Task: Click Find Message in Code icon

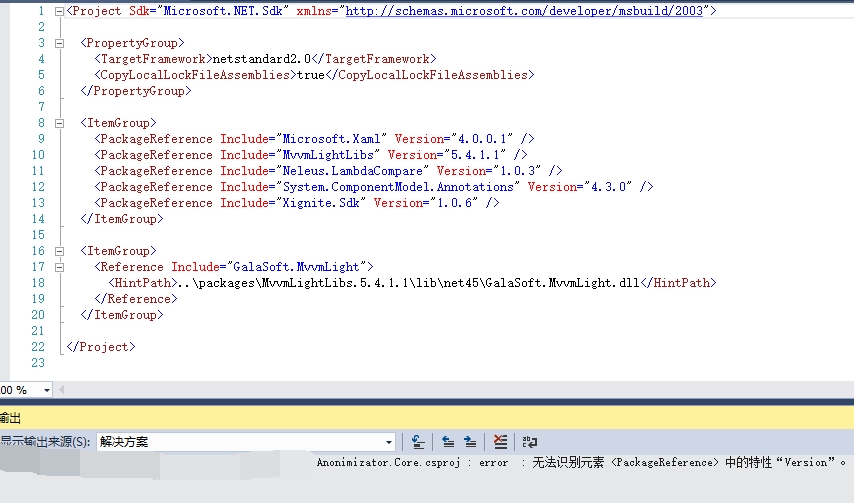Action: click(x=418, y=442)
